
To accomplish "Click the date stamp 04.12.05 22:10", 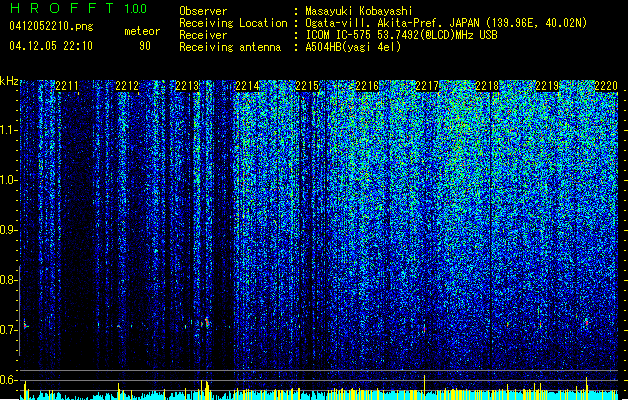I will coord(51,46).
